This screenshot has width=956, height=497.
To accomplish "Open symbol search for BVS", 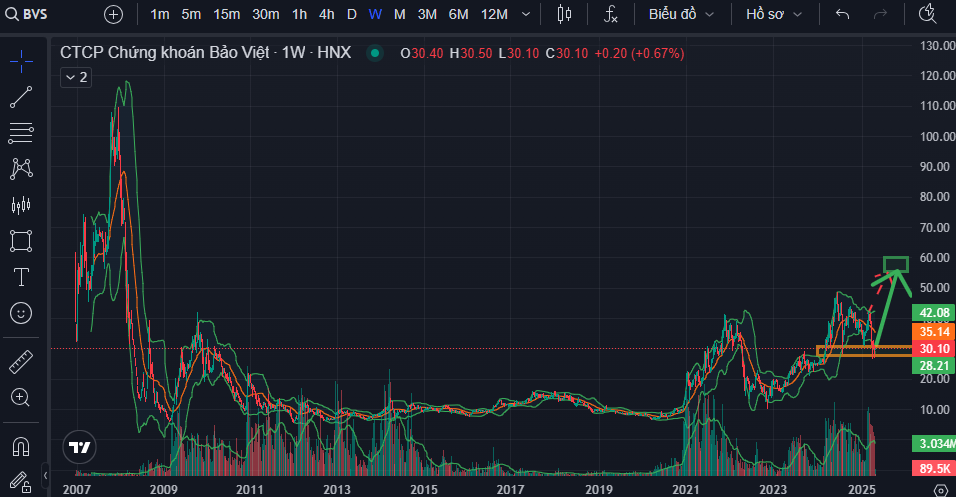I will pyautogui.click(x=27, y=14).
